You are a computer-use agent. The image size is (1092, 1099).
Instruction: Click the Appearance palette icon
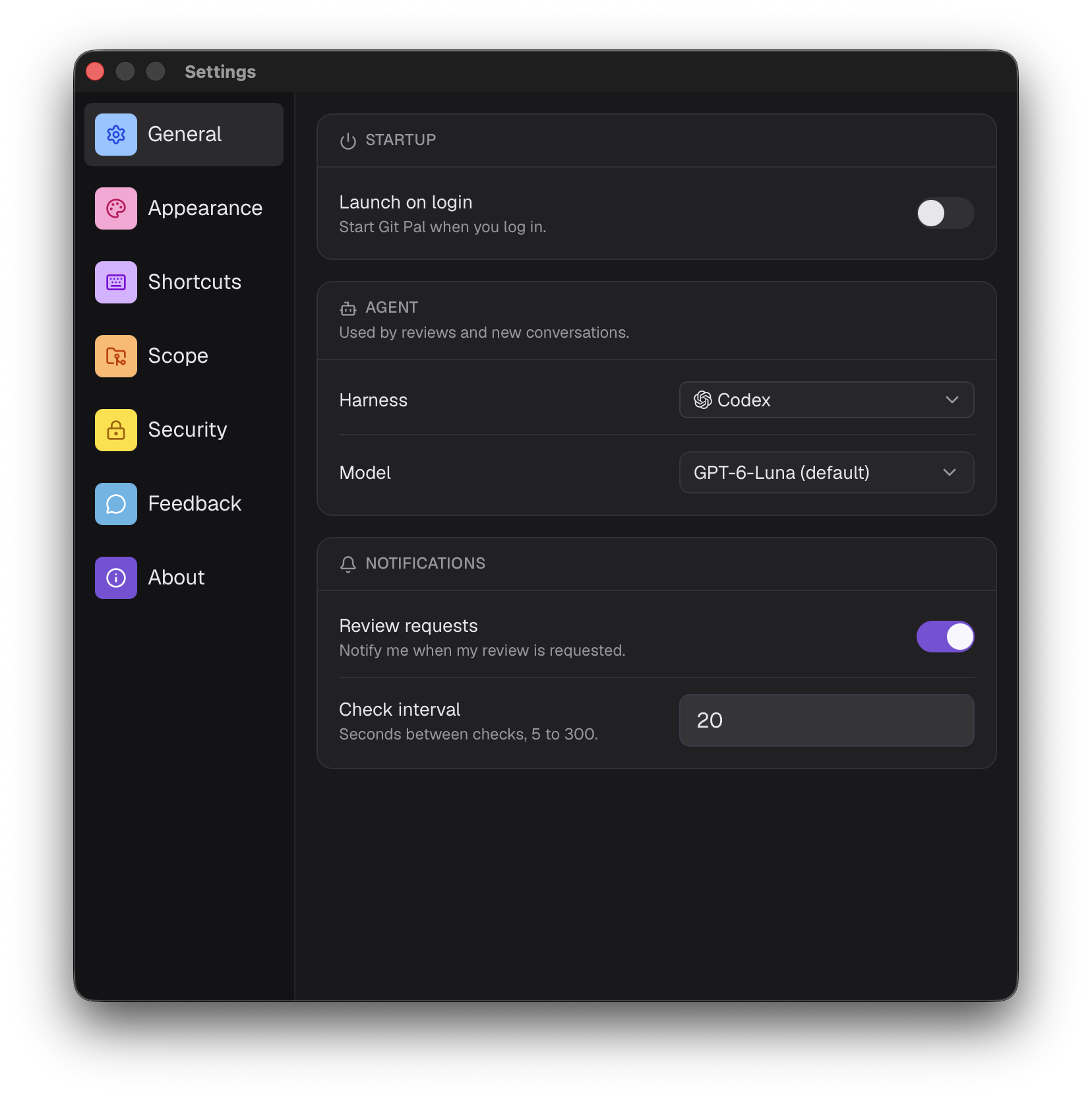coord(116,208)
